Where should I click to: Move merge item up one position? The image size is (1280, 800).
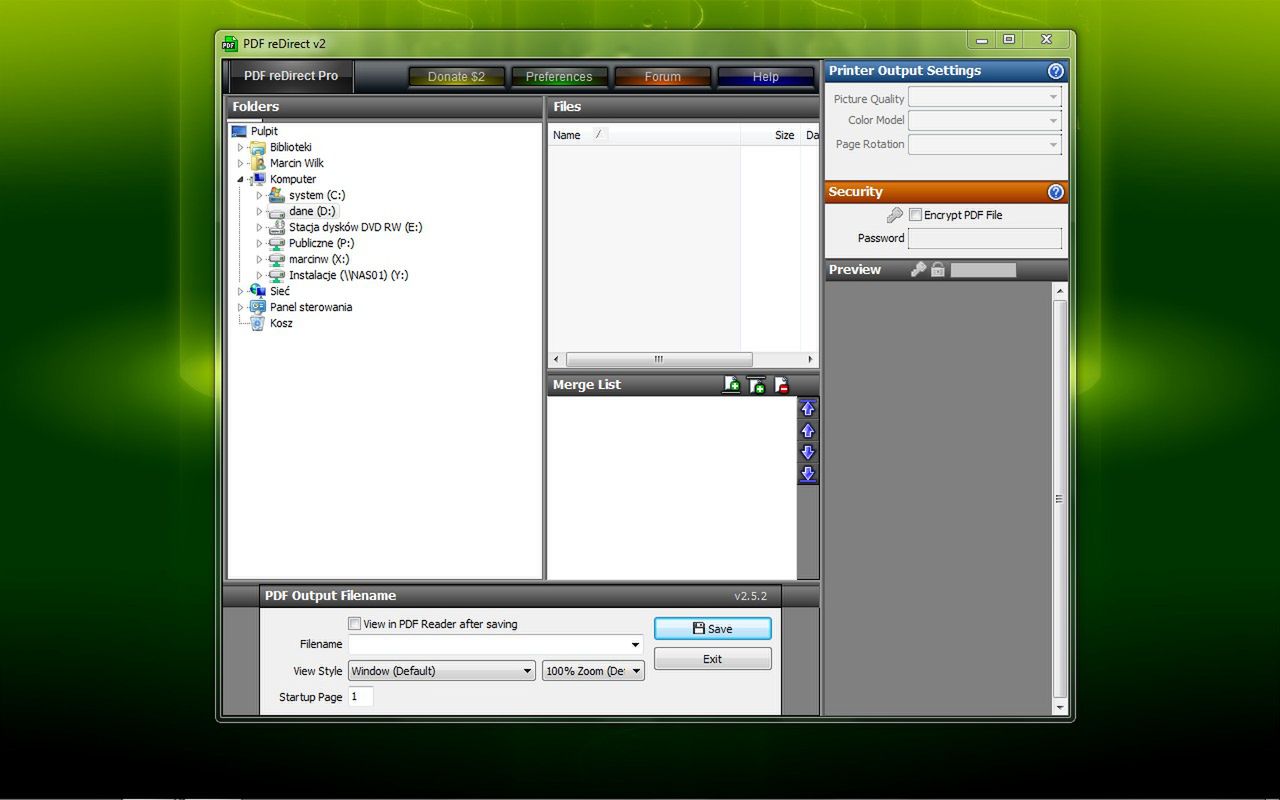coord(808,431)
